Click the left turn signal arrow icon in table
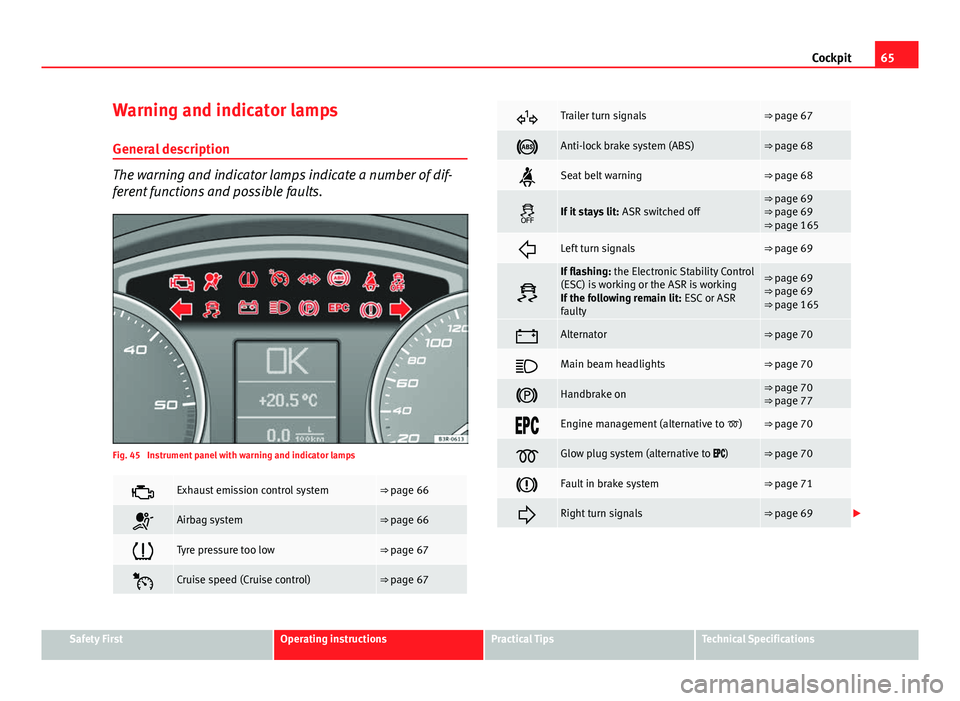 [x=527, y=249]
